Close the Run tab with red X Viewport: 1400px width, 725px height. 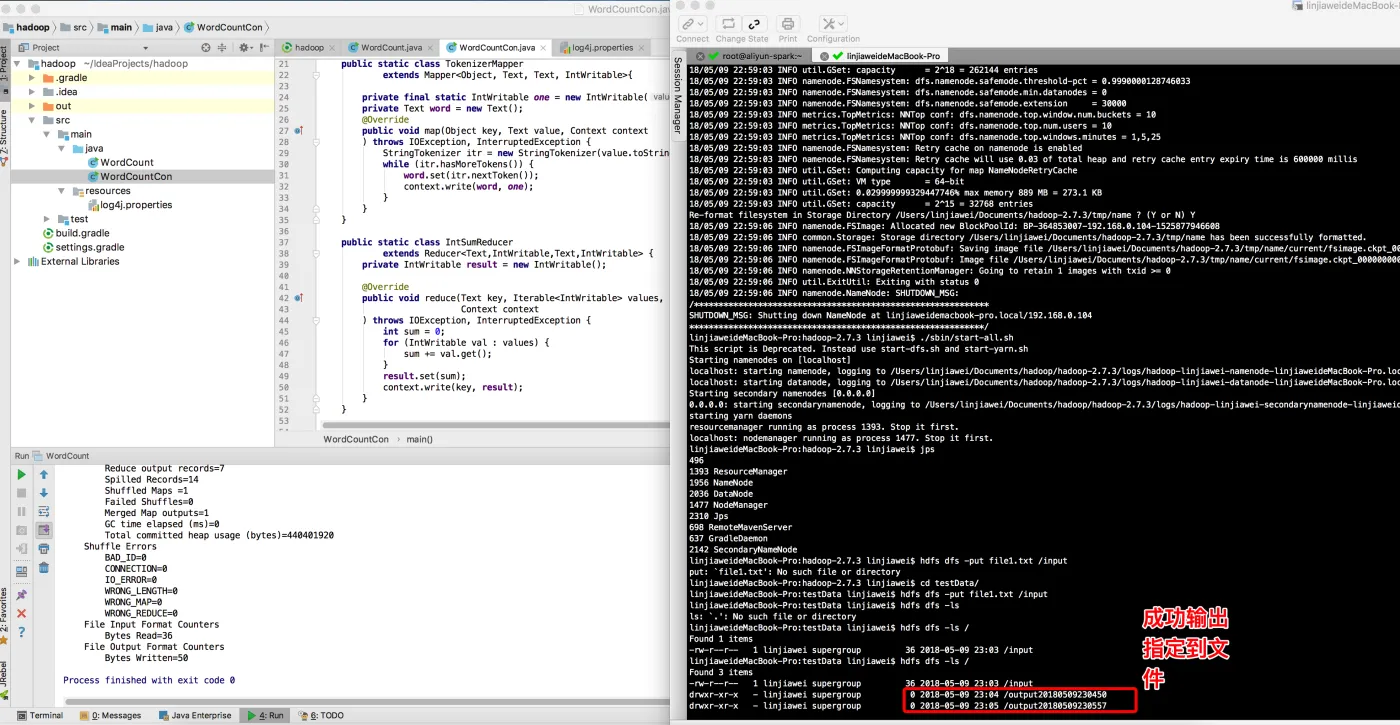(x=22, y=613)
